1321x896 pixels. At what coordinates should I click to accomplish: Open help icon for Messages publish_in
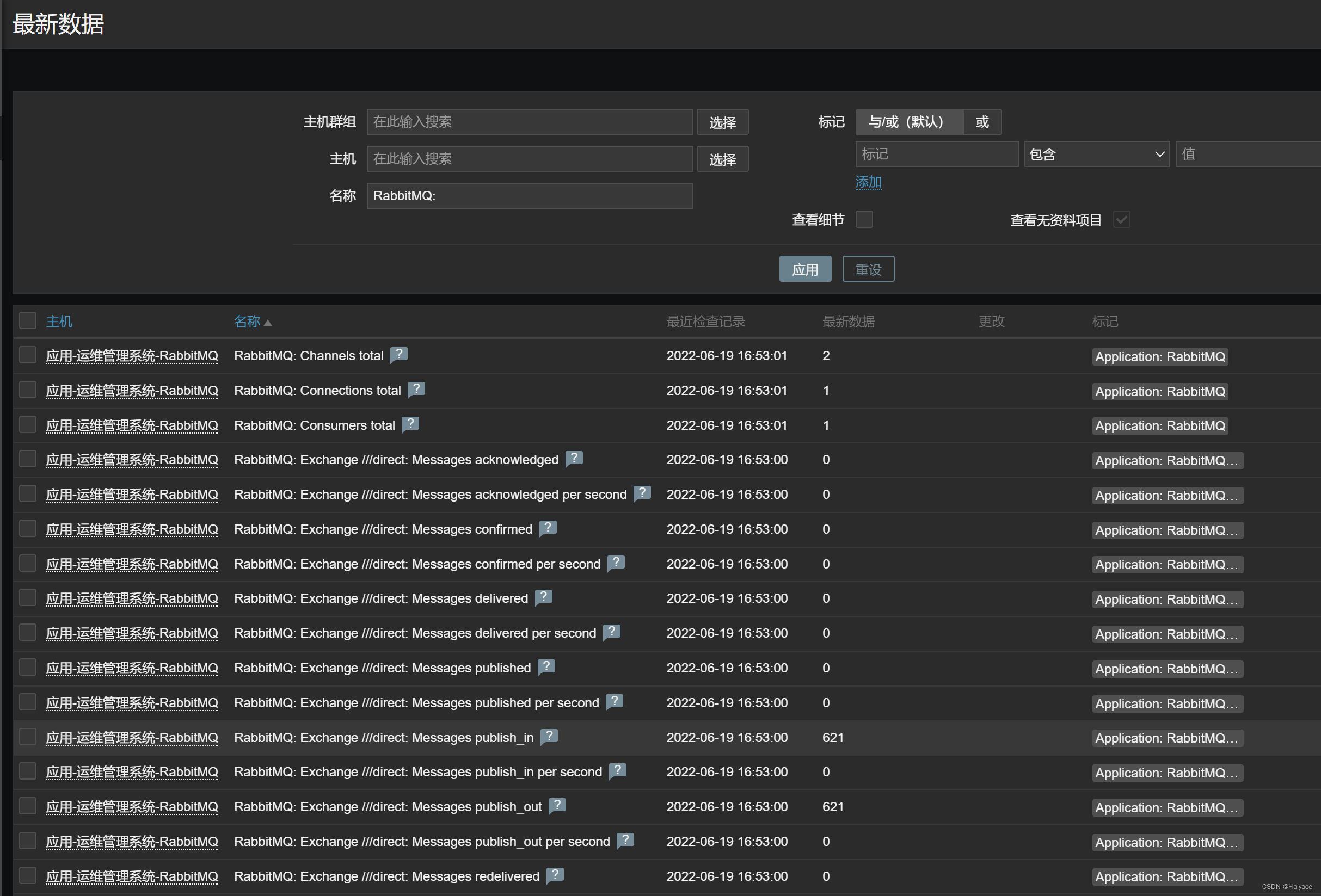coord(549,737)
